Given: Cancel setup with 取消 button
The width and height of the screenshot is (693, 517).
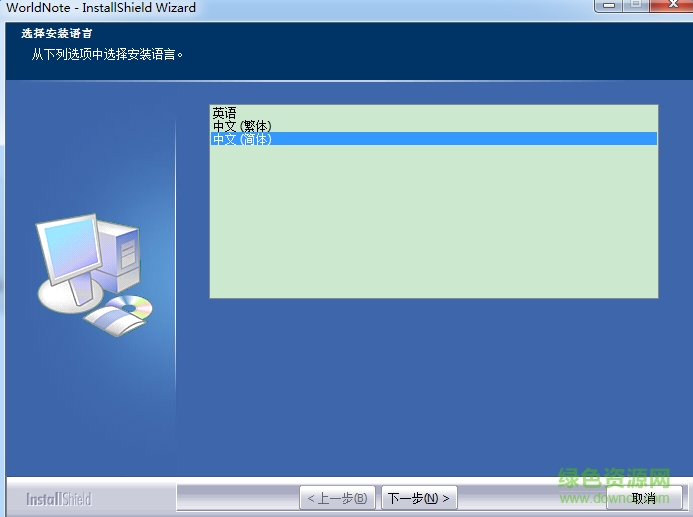Looking at the screenshot, I should tap(644, 498).
